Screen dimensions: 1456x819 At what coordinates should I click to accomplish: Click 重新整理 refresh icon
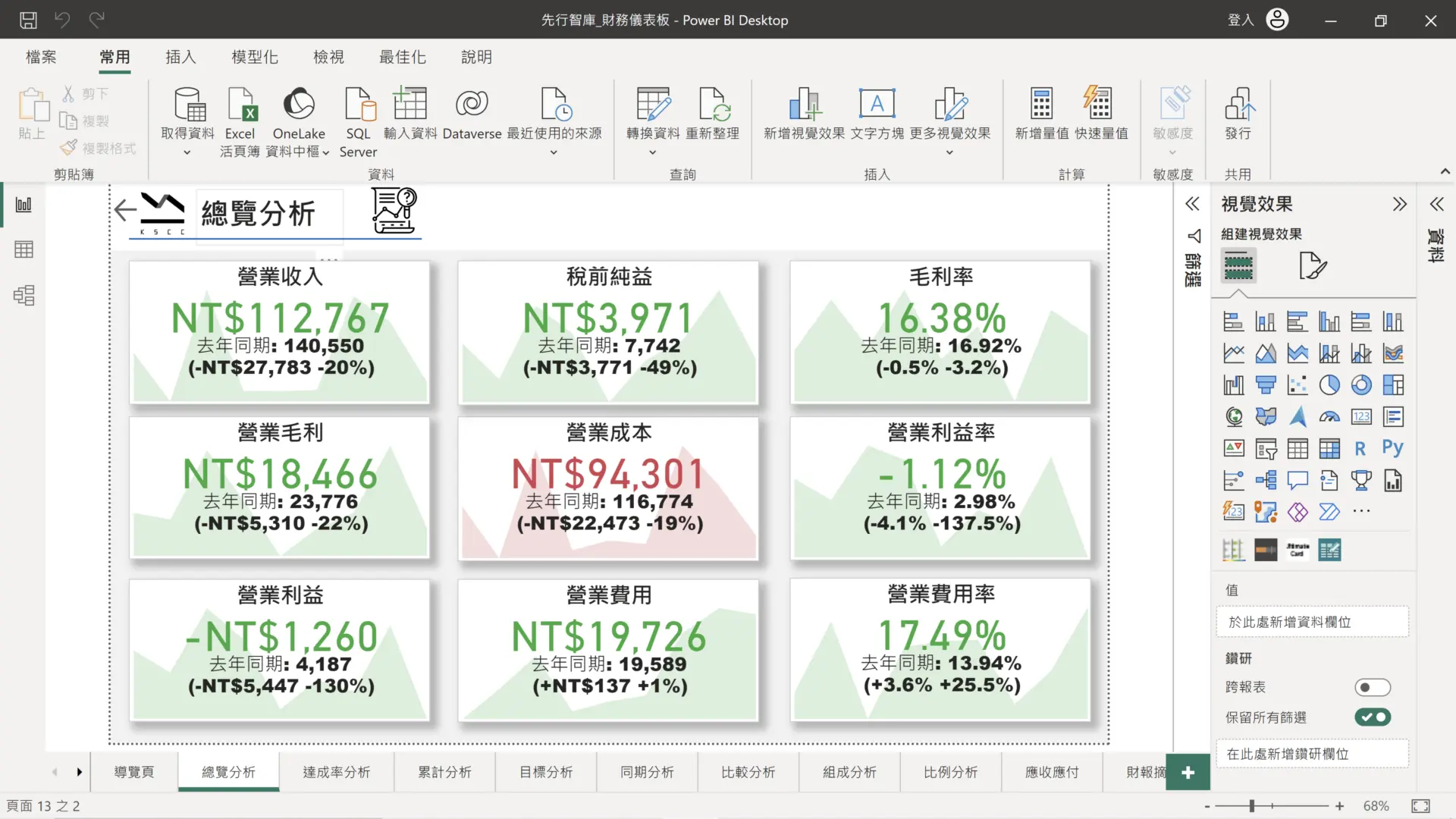tap(712, 114)
